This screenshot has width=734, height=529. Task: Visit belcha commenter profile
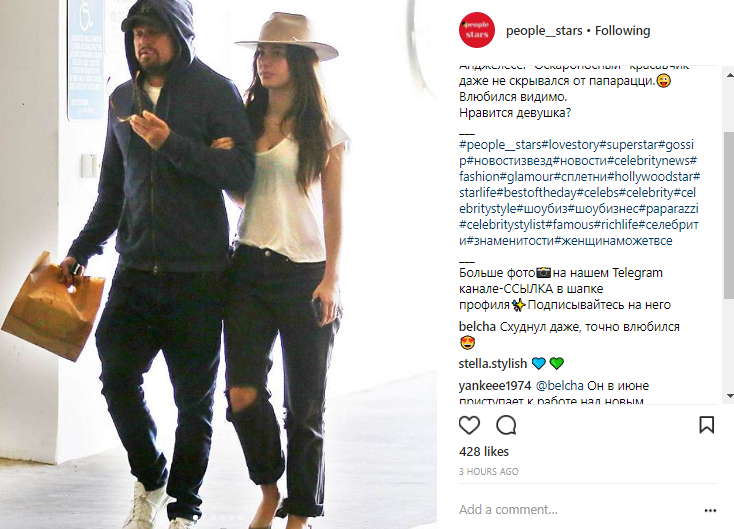coord(477,326)
